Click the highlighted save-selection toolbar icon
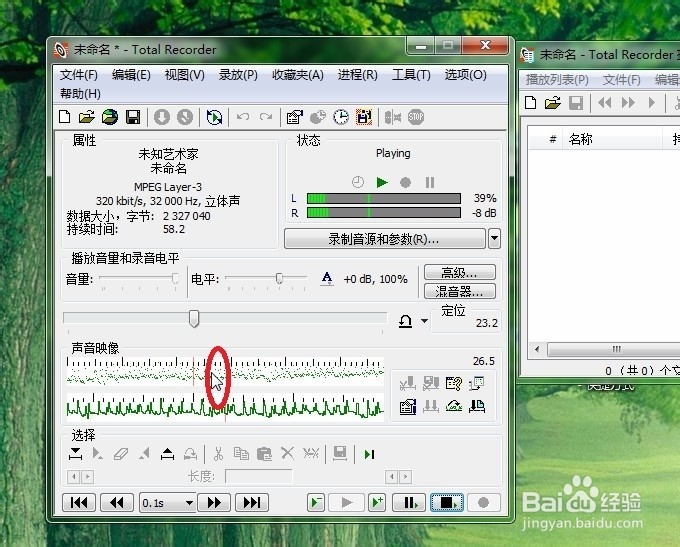Image resolution: width=680 pixels, height=547 pixels. coord(364,117)
